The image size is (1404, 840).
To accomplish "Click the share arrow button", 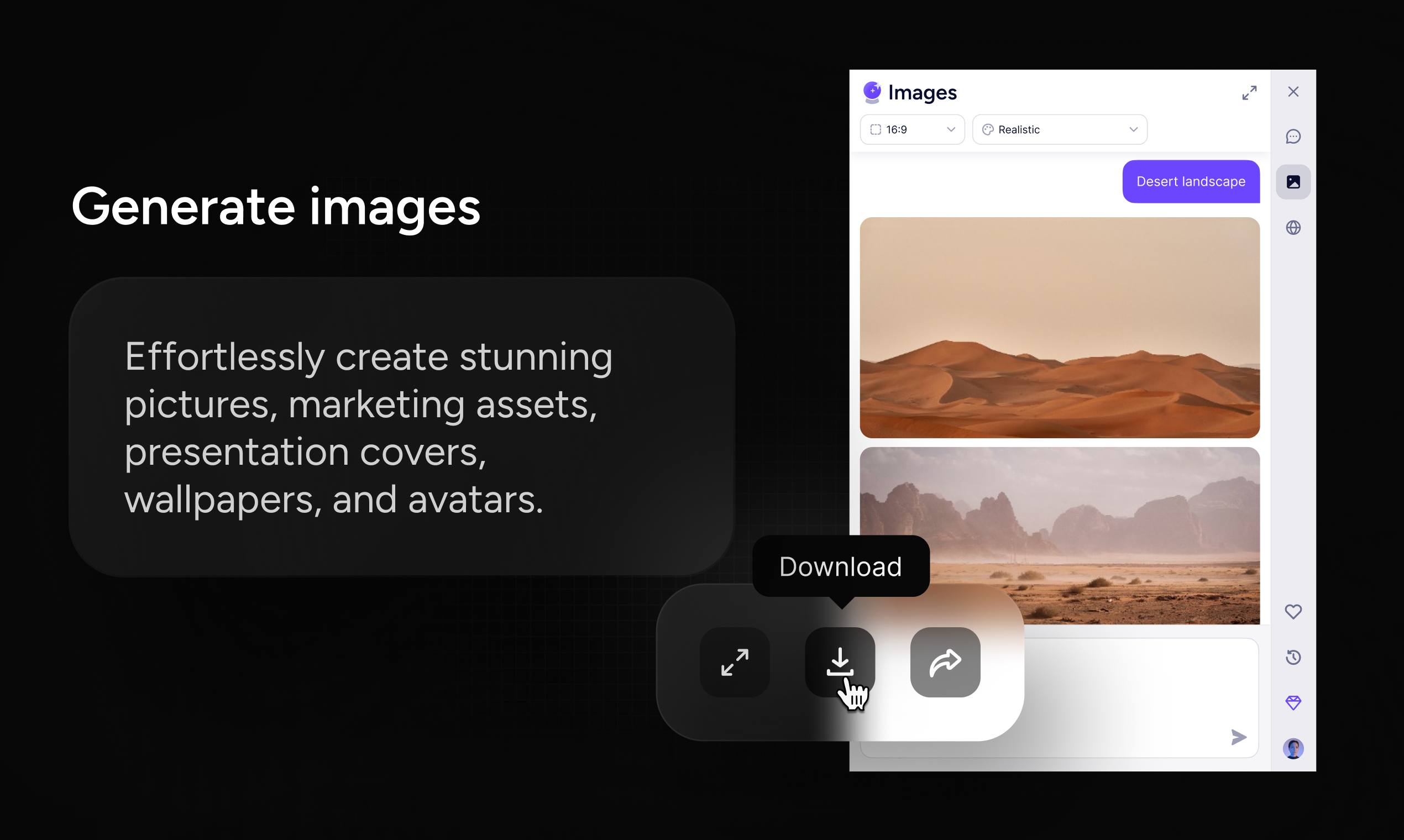I will [945, 662].
